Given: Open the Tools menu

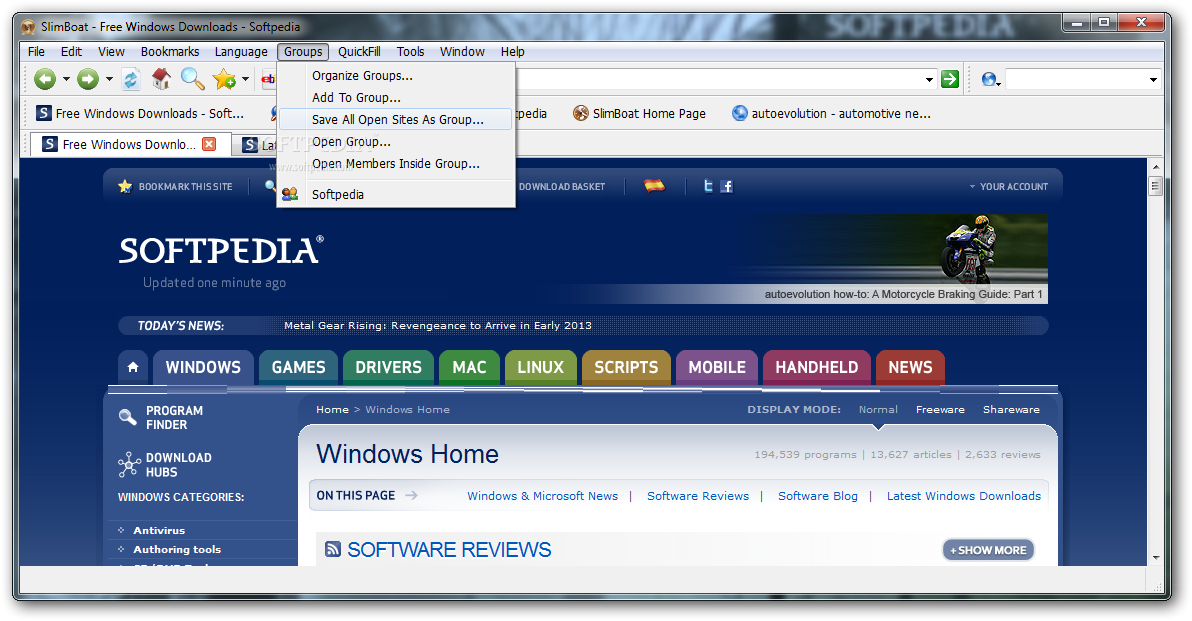Looking at the screenshot, I should pyautogui.click(x=410, y=52).
